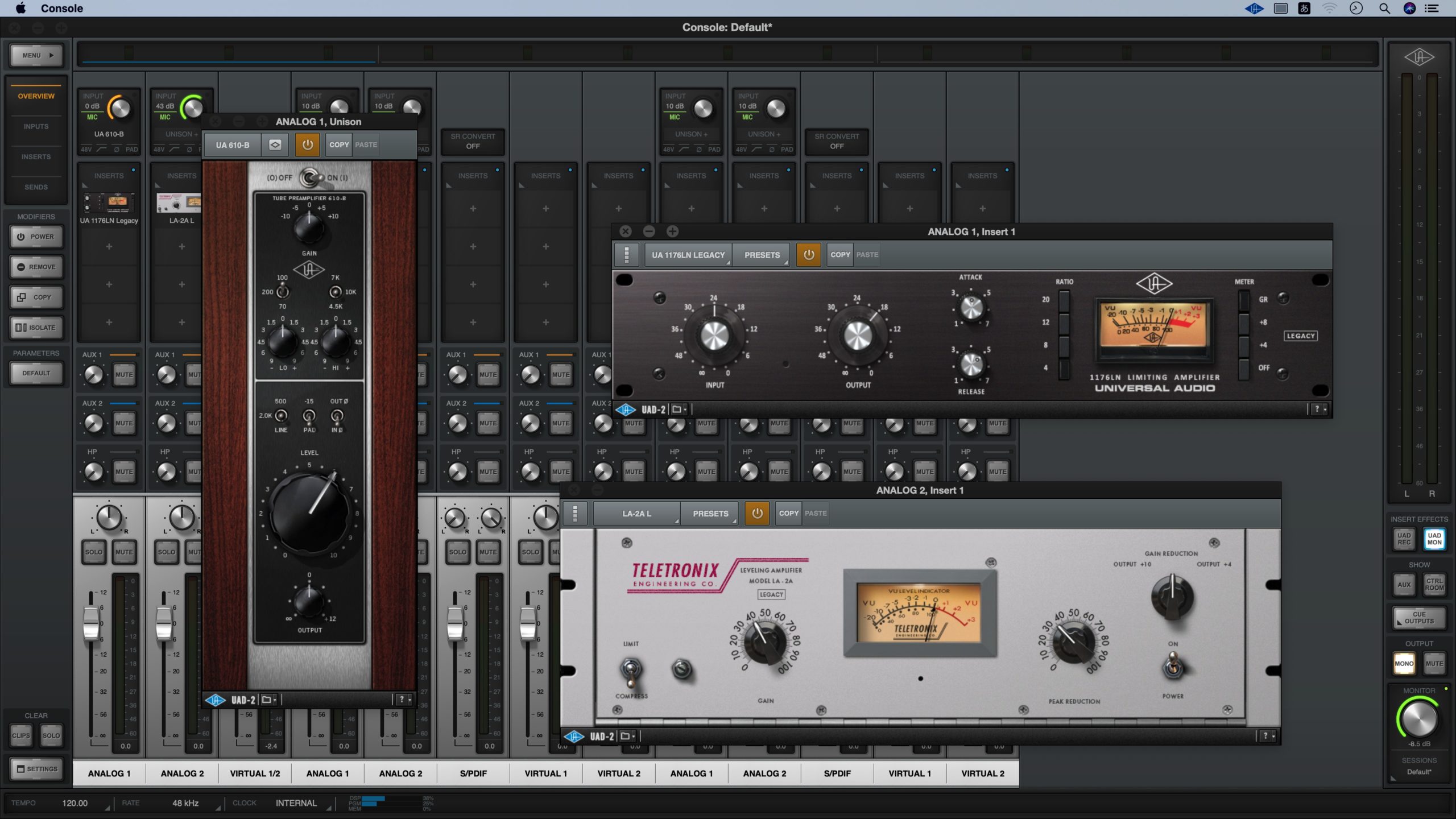This screenshot has width=1456, height=819.
Task: Open help menu in UA 610-B footer
Action: [x=404, y=700]
